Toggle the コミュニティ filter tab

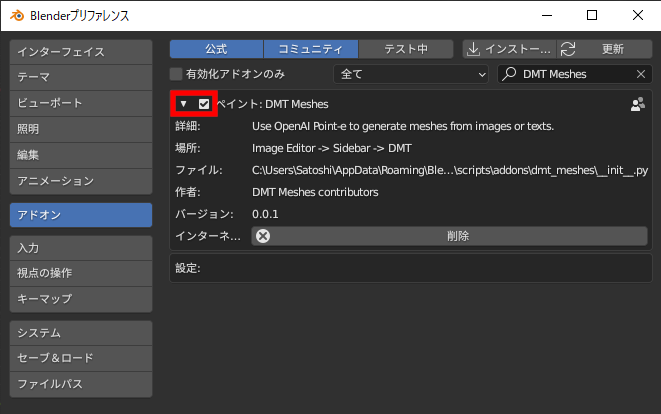tap(310, 49)
